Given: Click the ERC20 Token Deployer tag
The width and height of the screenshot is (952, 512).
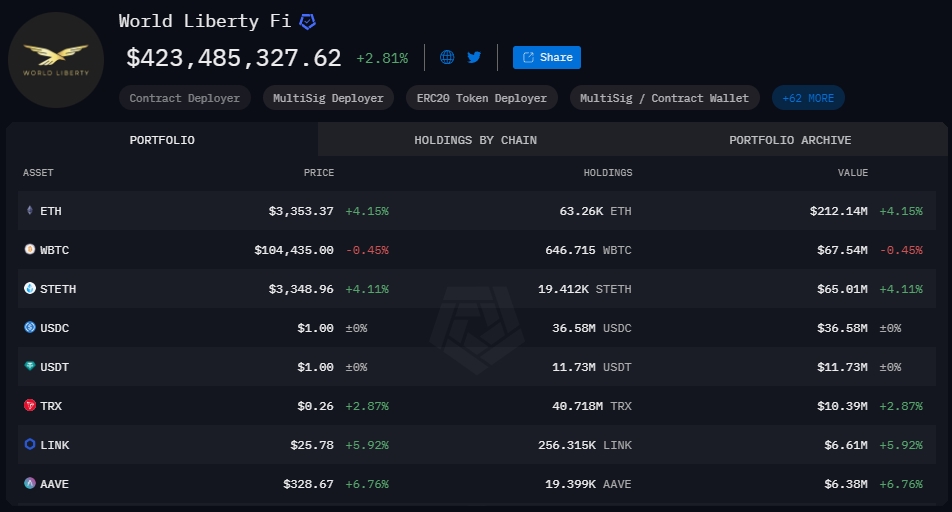Looking at the screenshot, I should point(481,98).
